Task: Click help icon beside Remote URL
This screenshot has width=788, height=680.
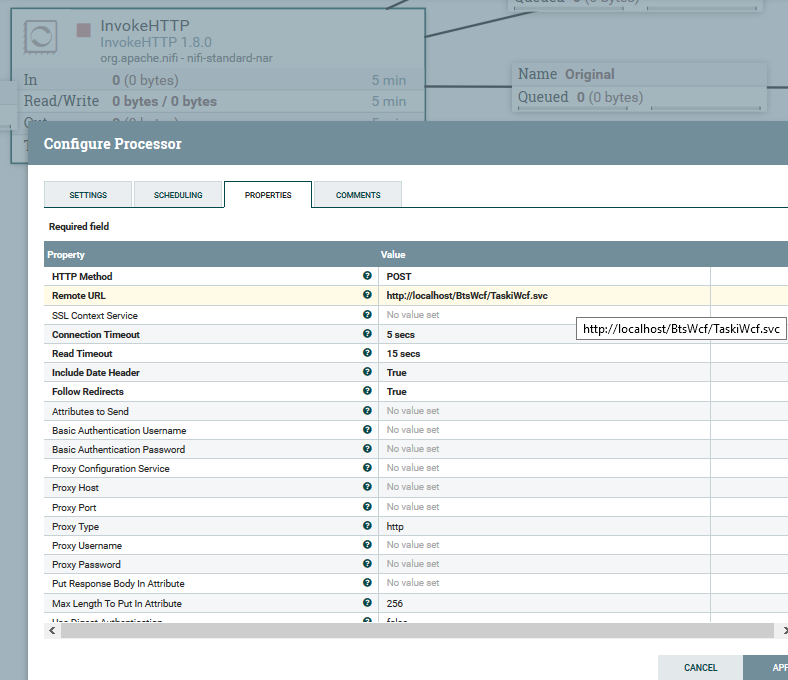Action: pyautogui.click(x=368, y=295)
